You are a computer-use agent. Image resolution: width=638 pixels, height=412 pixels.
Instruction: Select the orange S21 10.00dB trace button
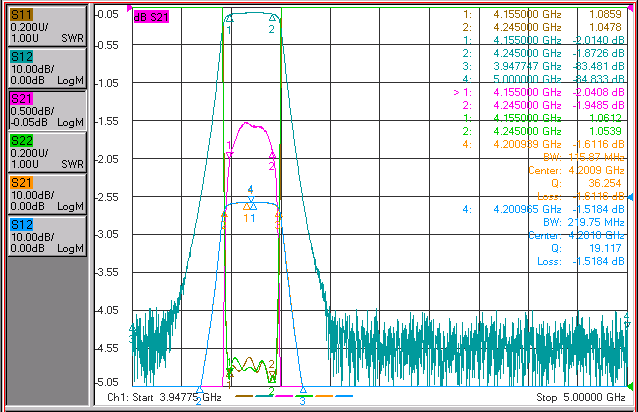coord(47,194)
